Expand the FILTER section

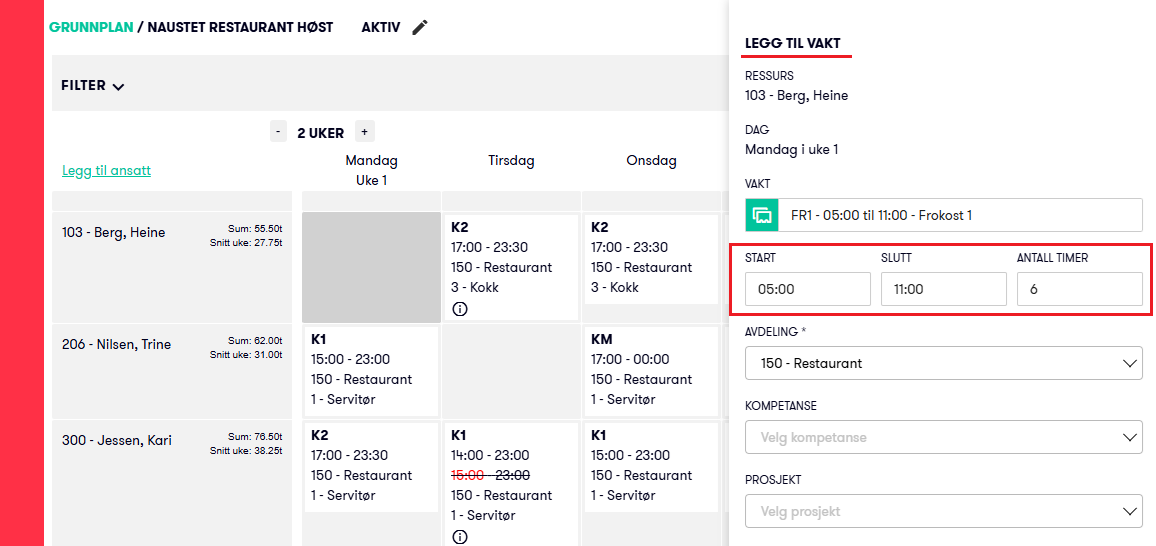93,86
